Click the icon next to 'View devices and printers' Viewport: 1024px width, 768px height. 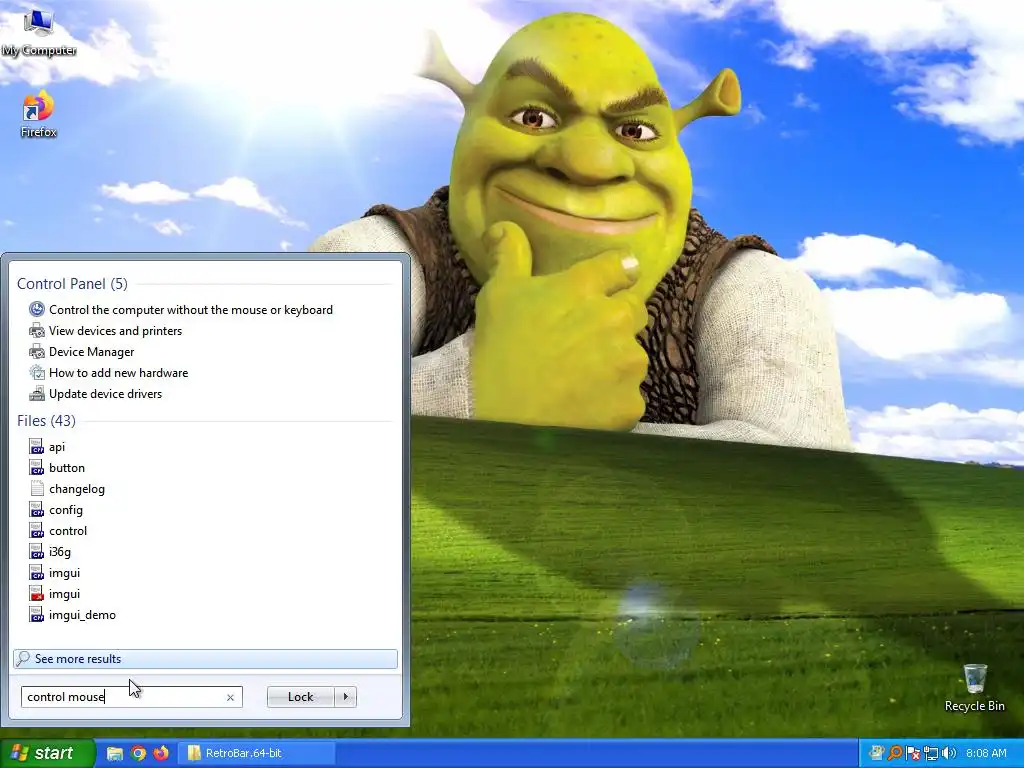37,330
